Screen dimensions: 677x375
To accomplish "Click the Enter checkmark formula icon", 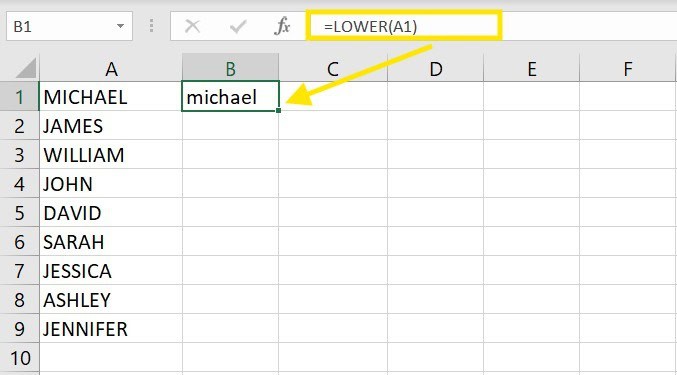I will coord(238,26).
